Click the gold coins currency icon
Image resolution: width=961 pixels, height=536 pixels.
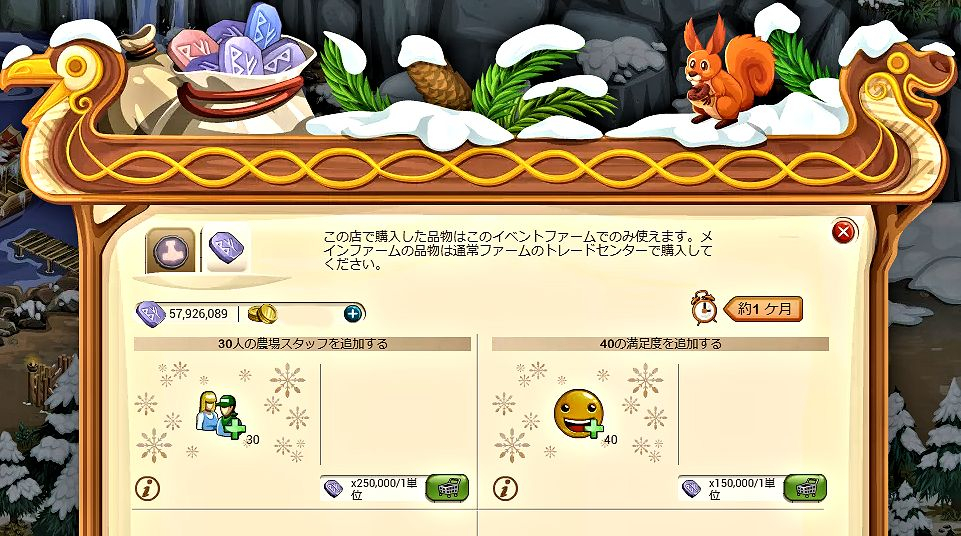[x=262, y=314]
